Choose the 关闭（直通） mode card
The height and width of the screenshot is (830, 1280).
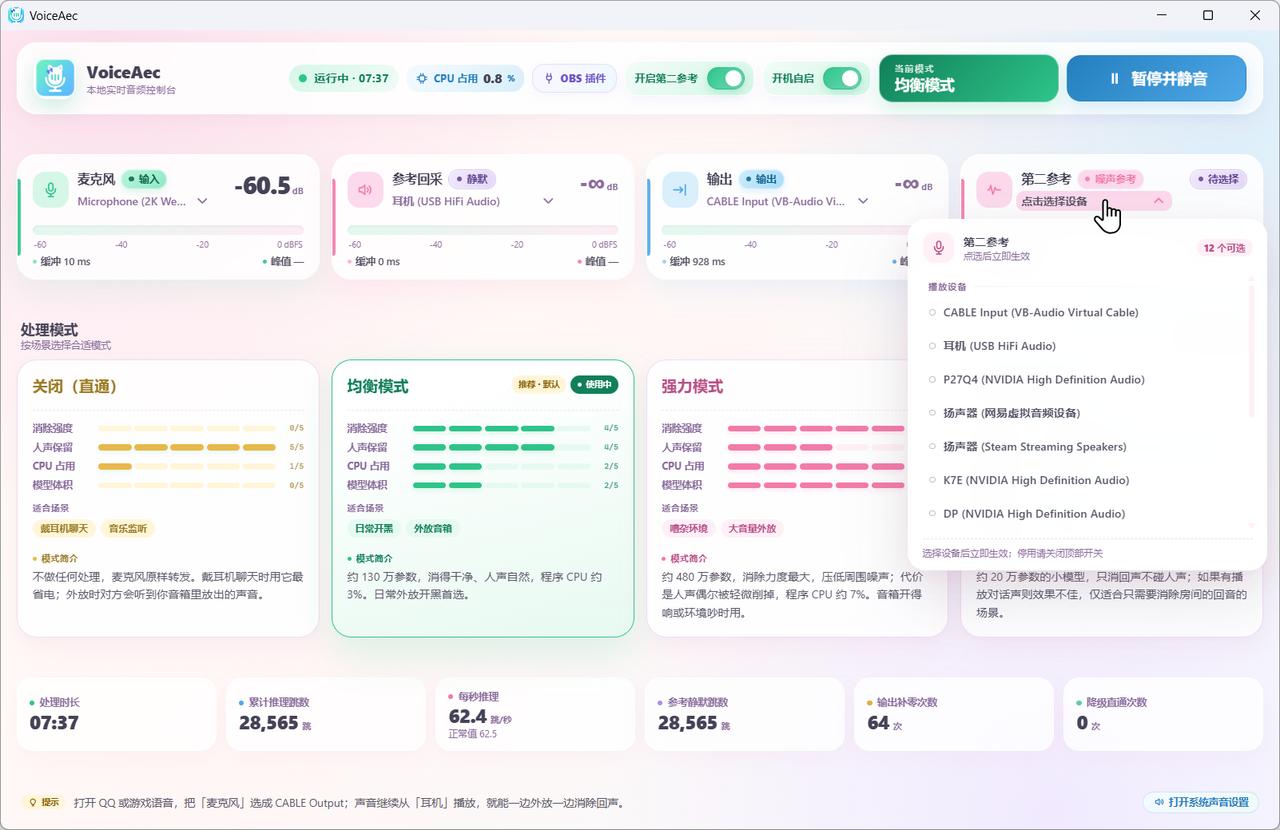click(168, 498)
